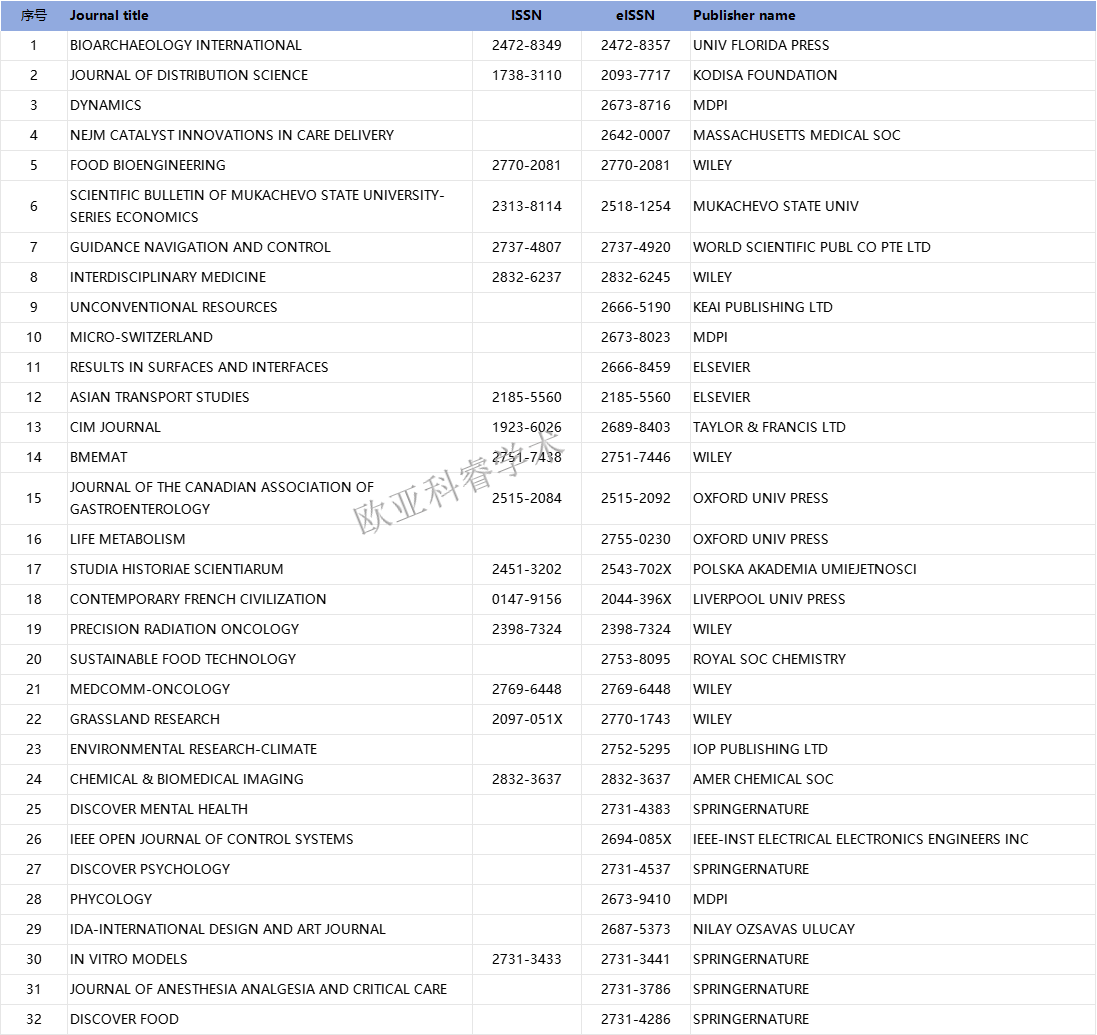
Task: Click LIFE METABOLISM journal title
Action: (x=128, y=540)
